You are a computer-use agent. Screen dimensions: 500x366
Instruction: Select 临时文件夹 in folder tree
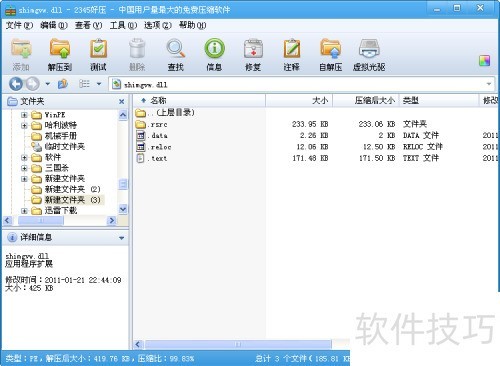[x=65, y=147]
